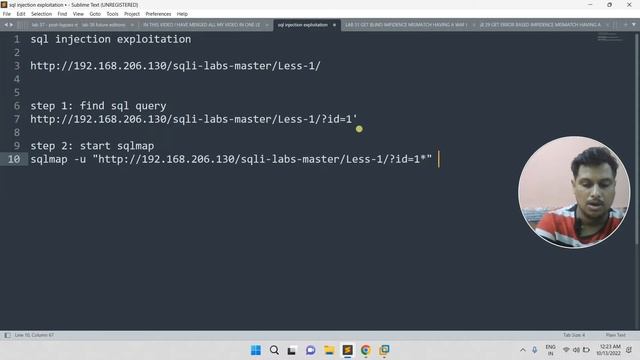Click the URL ending in ?id=1' on line 7
The height and width of the screenshot is (360, 640).
[x=193, y=119]
